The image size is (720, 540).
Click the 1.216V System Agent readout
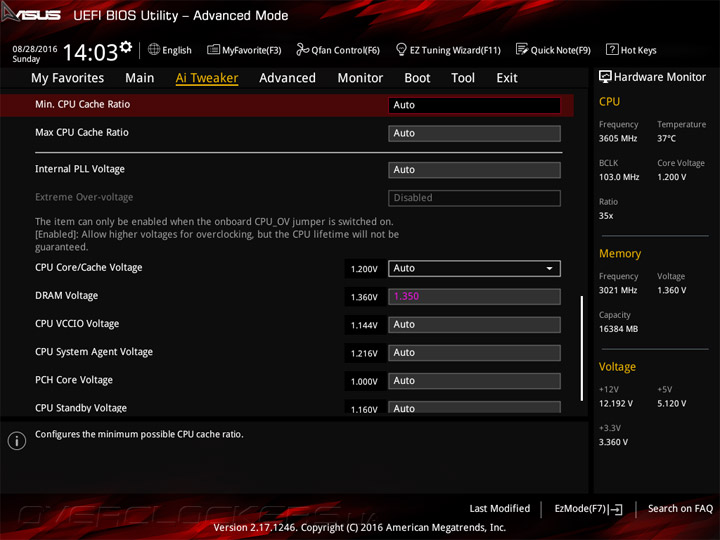click(364, 353)
